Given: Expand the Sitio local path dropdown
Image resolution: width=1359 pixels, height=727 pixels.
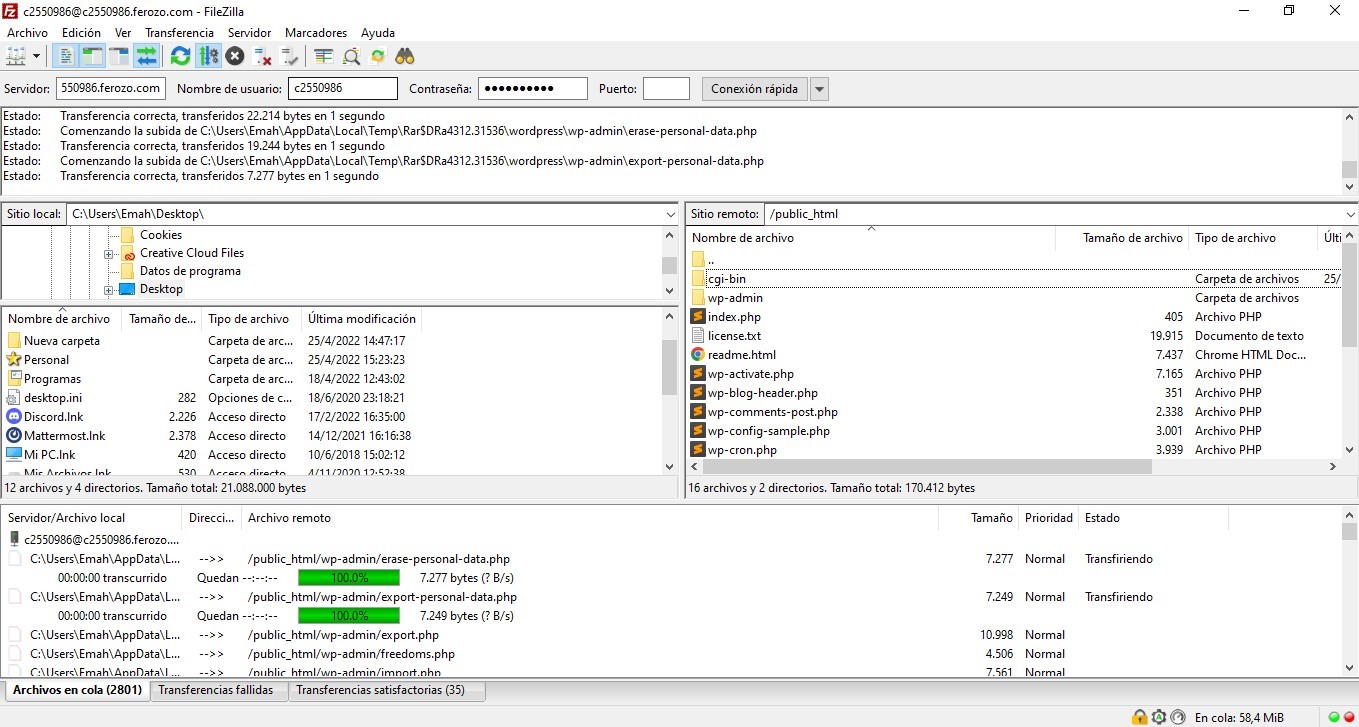Looking at the screenshot, I should [x=670, y=214].
